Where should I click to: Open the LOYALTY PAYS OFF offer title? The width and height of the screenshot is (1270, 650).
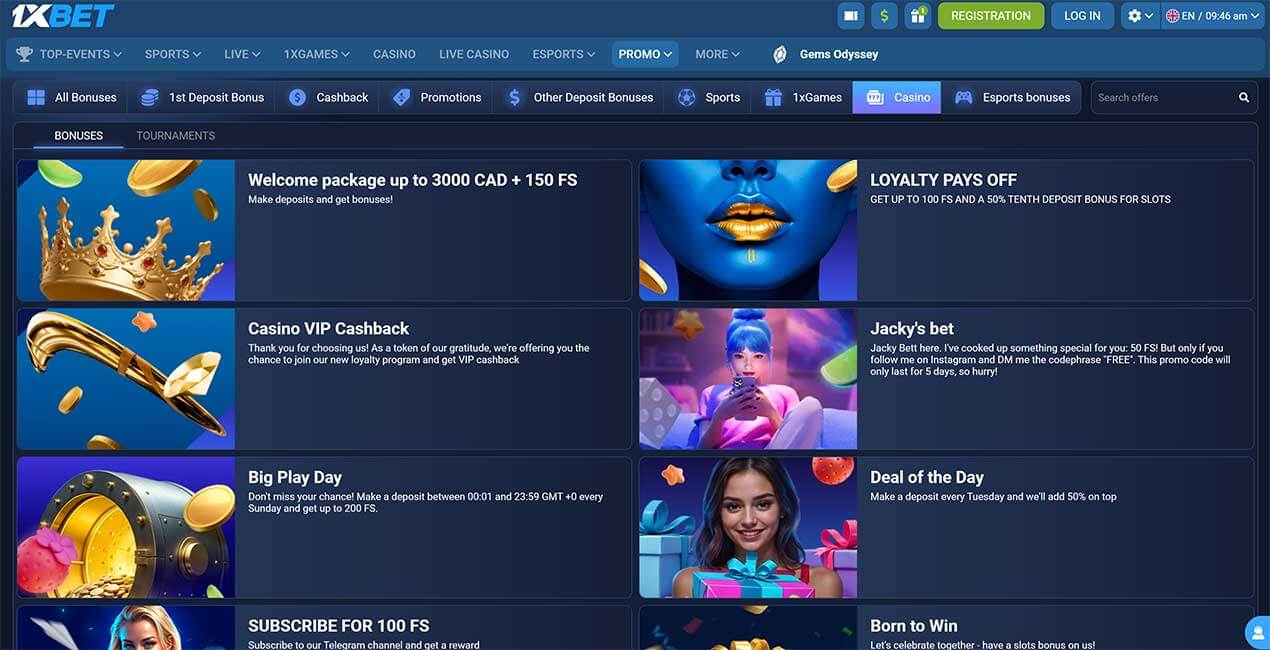pos(943,180)
